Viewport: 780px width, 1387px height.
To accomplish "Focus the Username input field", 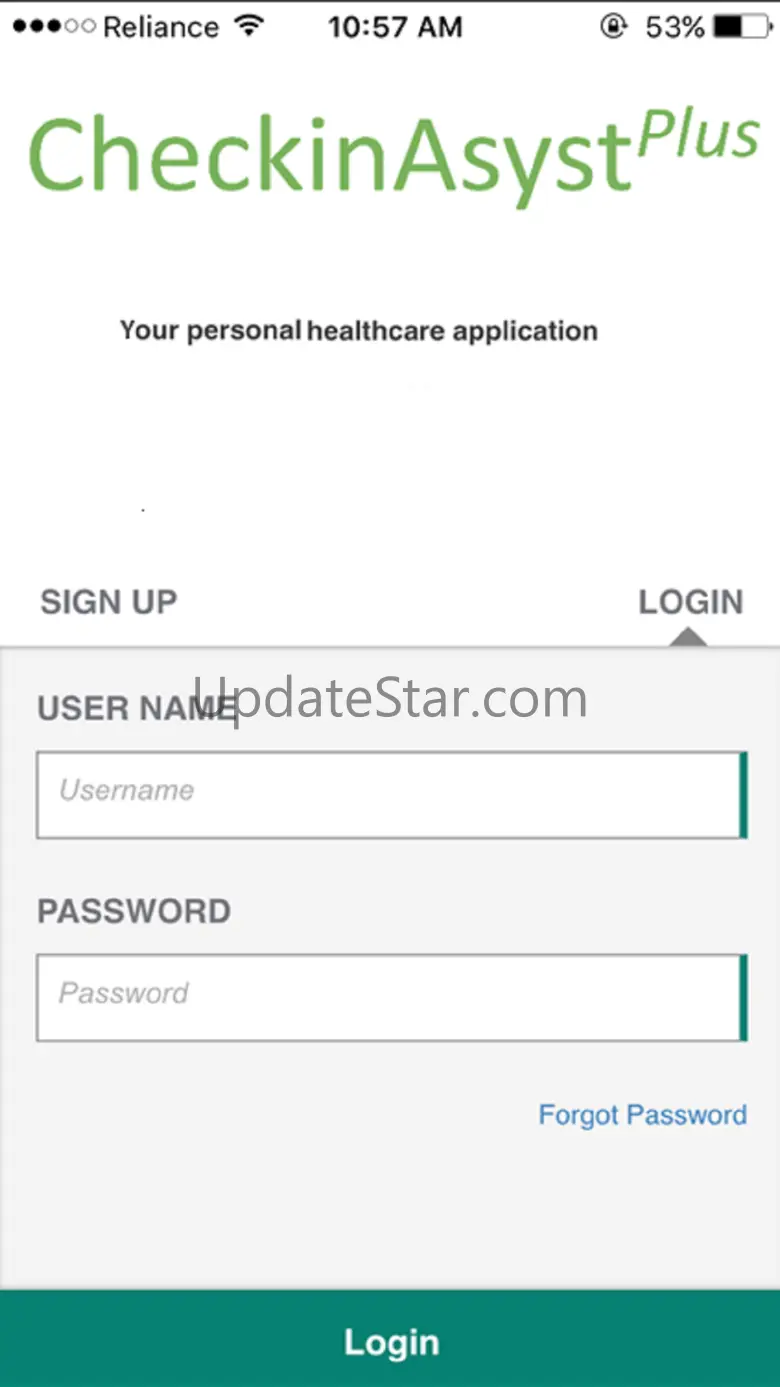I will tap(390, 794).
